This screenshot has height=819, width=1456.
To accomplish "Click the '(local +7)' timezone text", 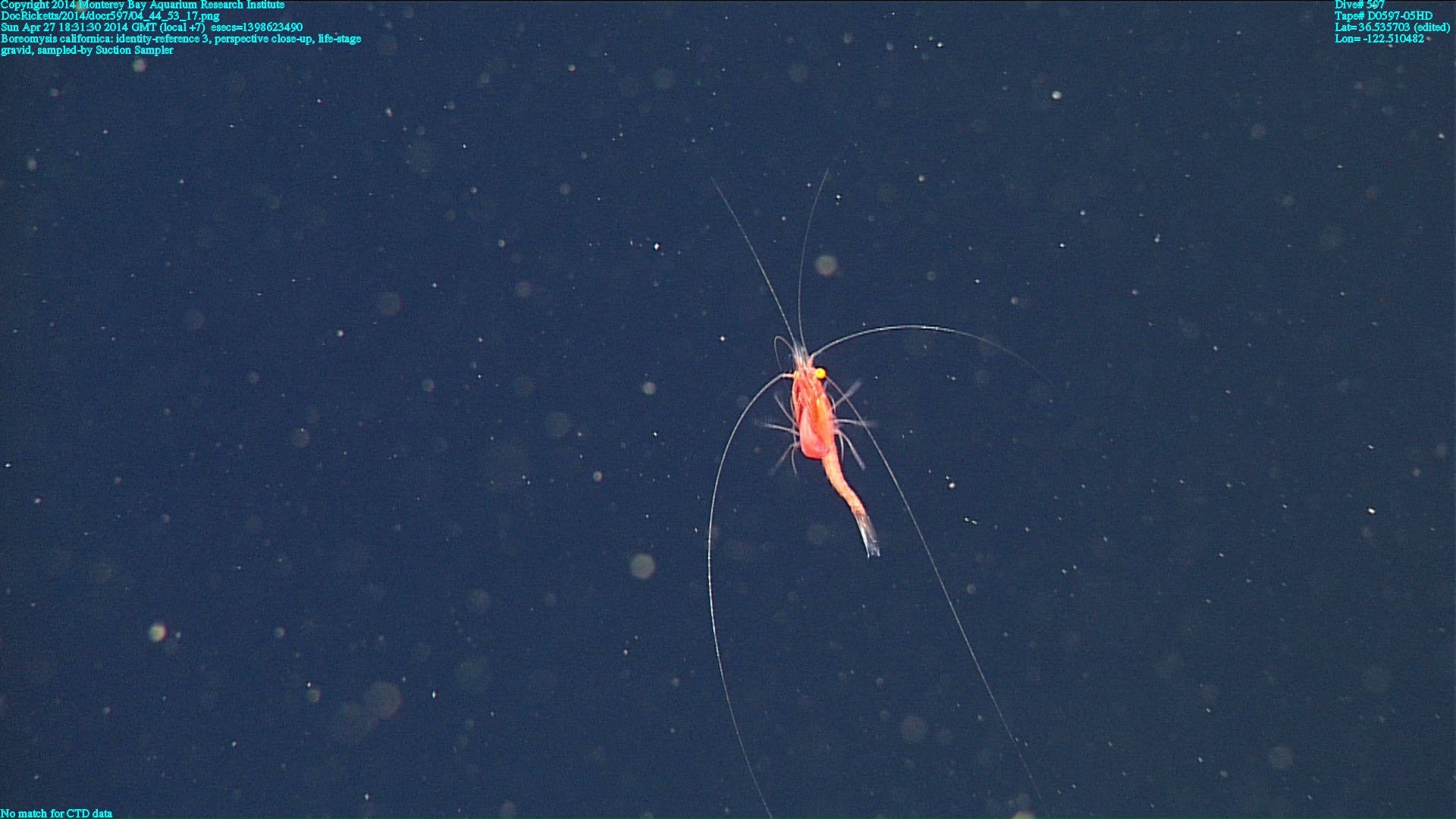I will click(x=182, y=27).
